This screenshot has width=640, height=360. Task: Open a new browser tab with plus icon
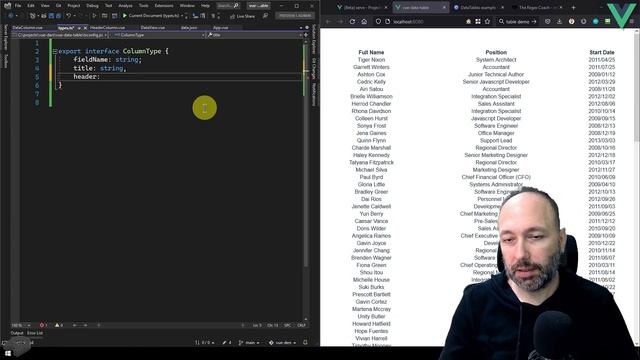[573, 7]
